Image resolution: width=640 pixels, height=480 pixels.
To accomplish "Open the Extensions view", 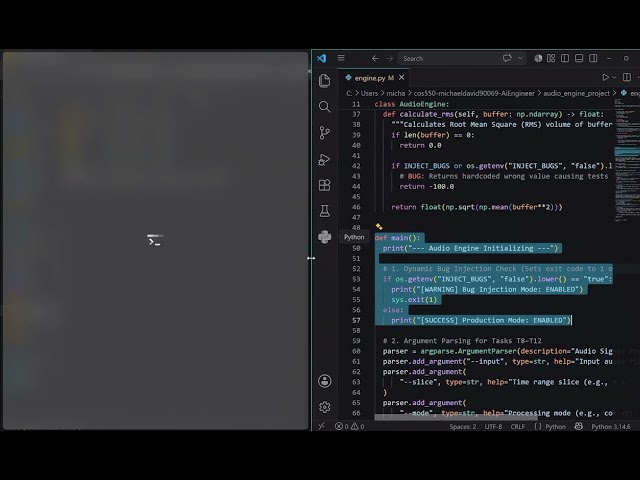I will click(x=324, y=185).
